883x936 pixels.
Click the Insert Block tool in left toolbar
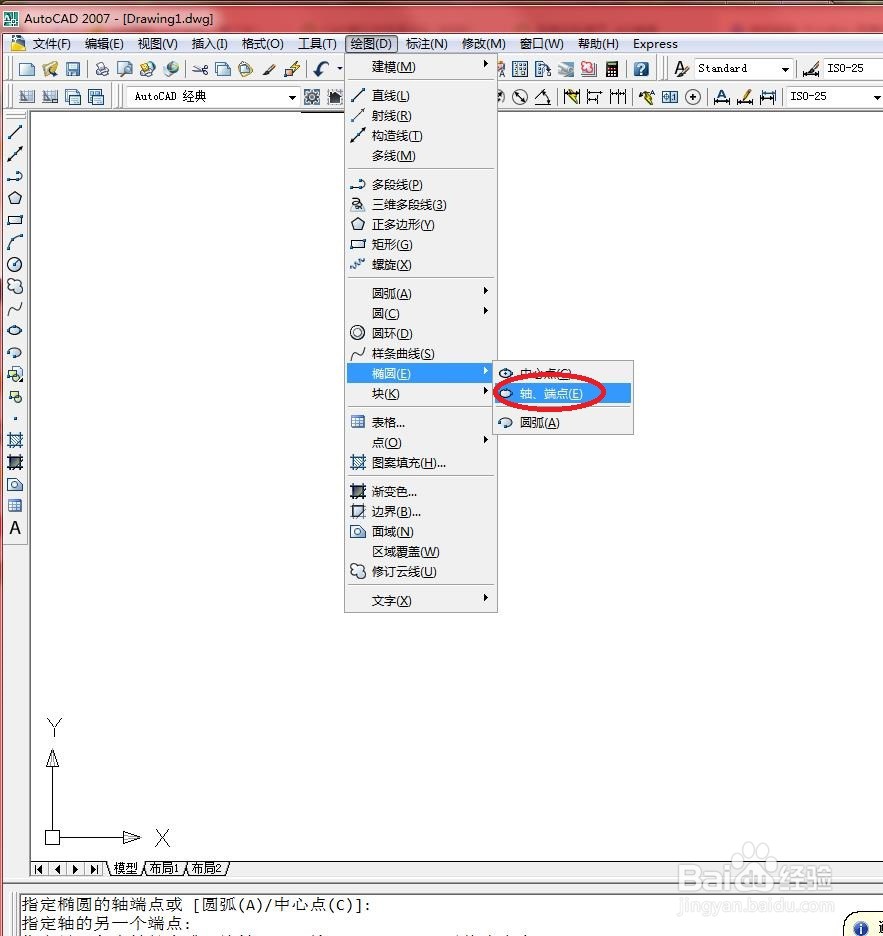tap(15, 374)
